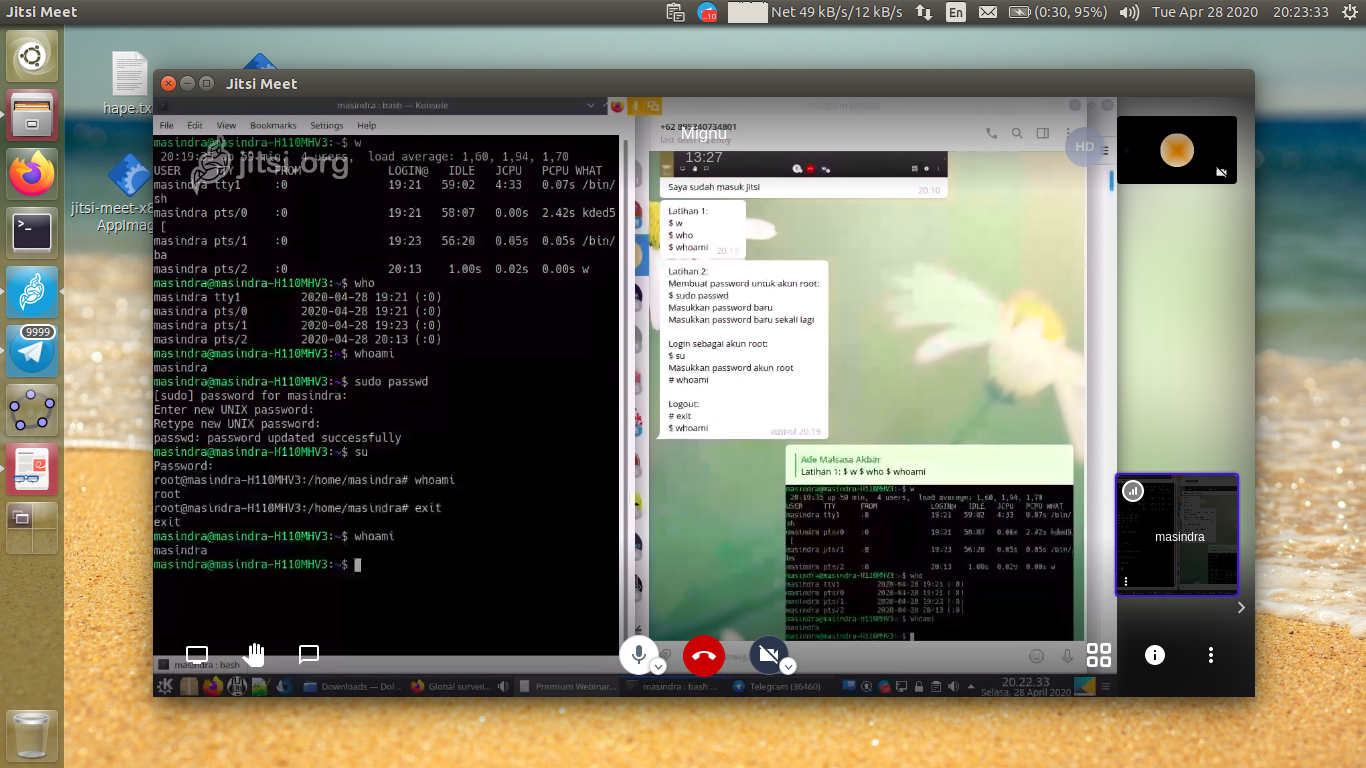Open battery status menu showing 95%
1366x768 pixels.
(x=1058, y=12)
